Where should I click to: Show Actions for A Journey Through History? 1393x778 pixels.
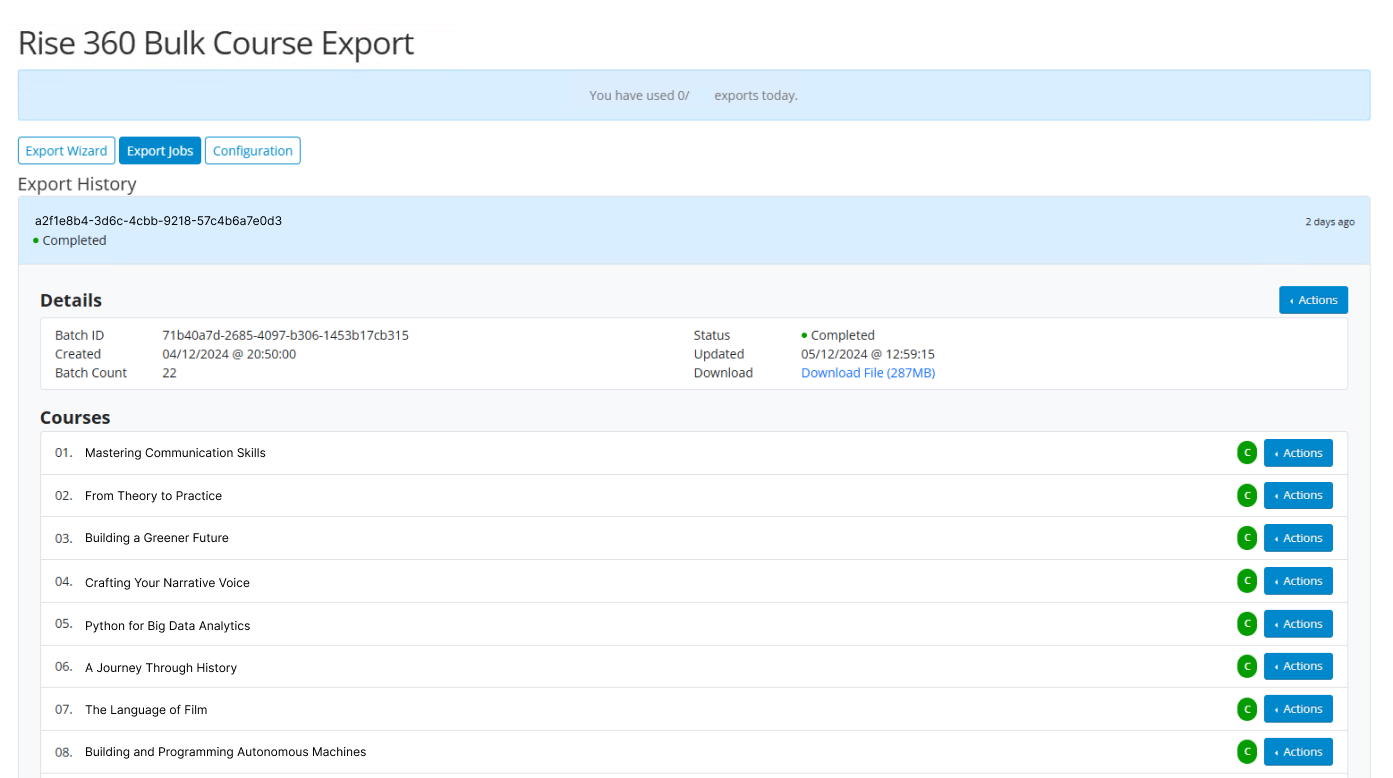(1298, 666)
